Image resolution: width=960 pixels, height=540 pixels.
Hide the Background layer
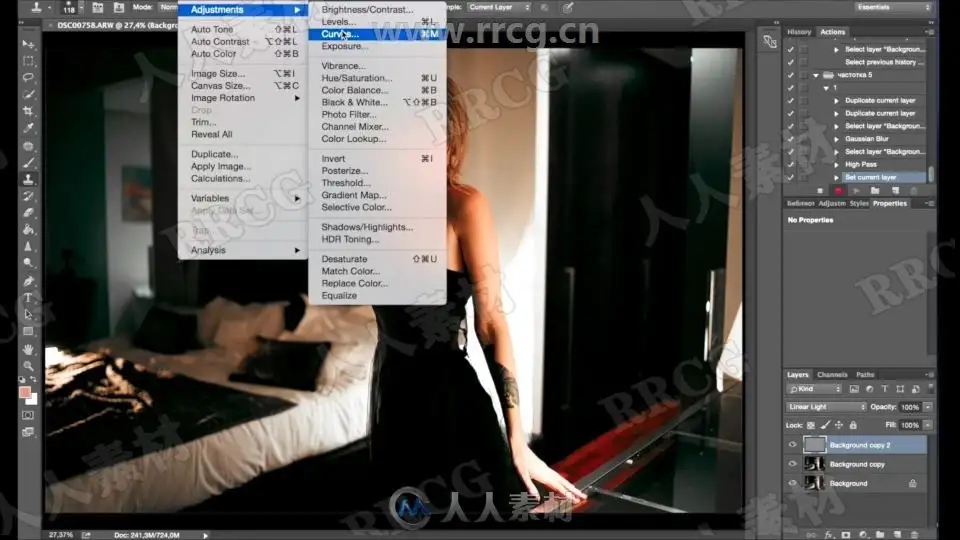click(x=792, y=483)
